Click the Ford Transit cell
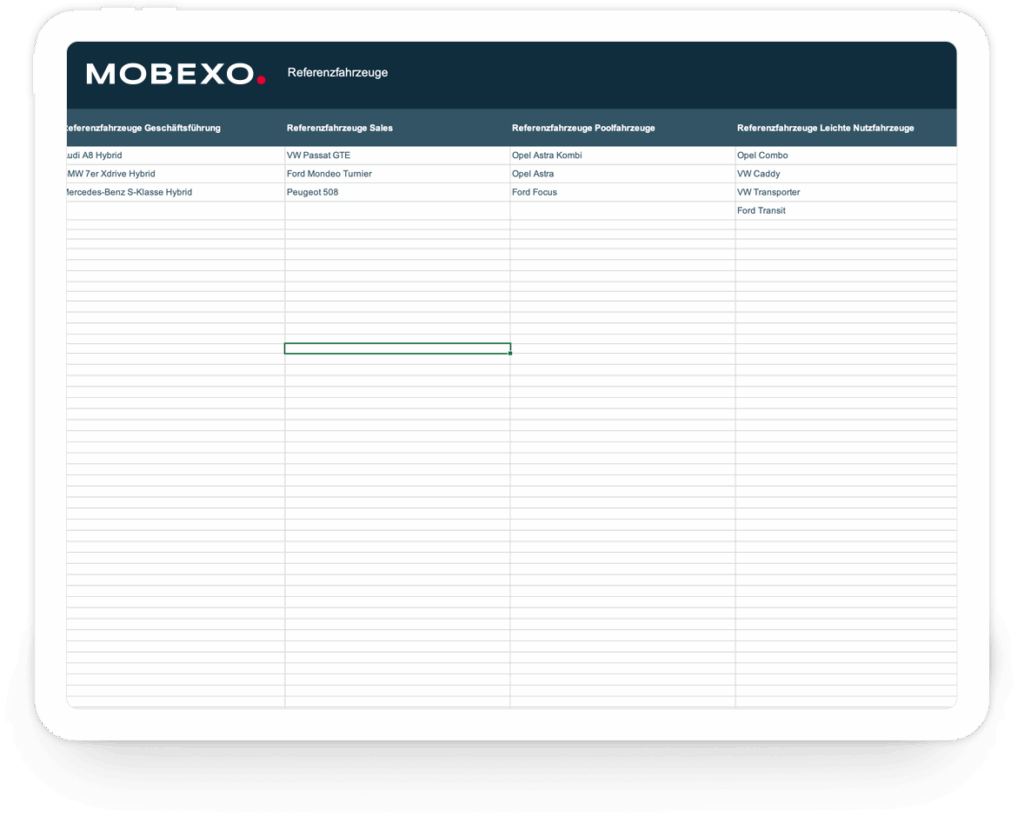Viewport: 1024px width, 829px height. point(761,211)
